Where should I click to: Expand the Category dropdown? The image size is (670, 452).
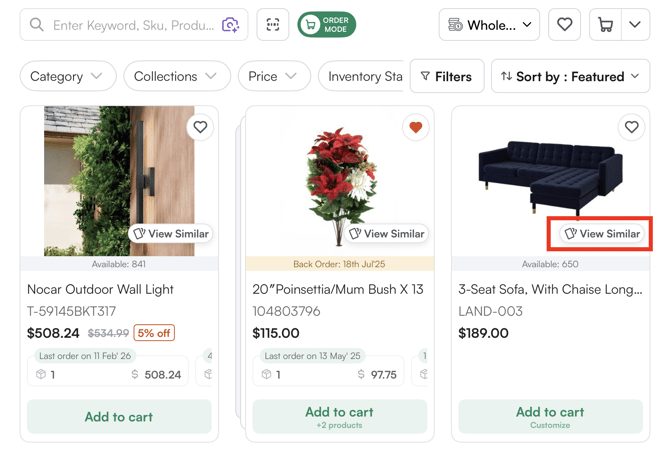tap(66, 76)
